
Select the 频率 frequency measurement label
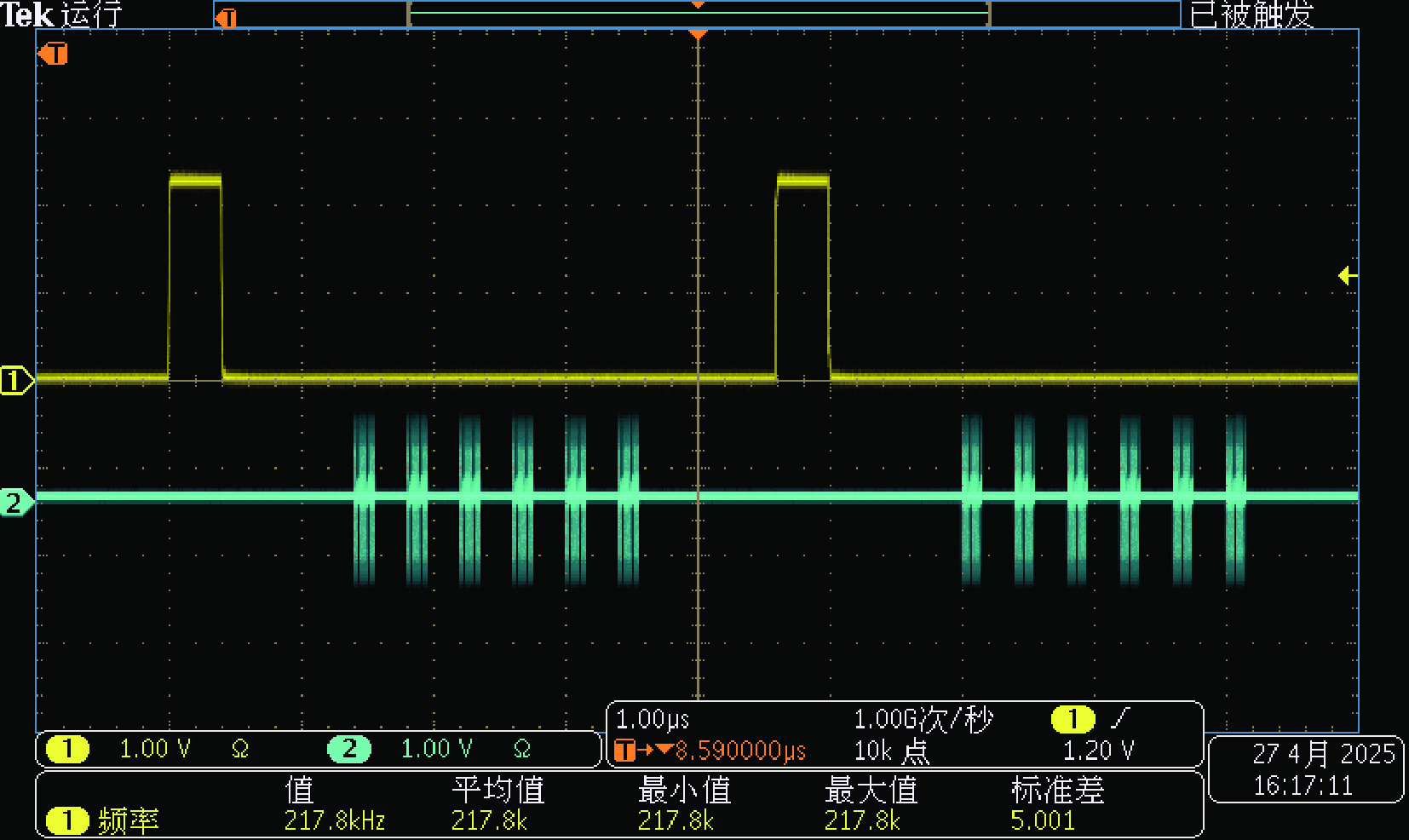[x=128, y=820]
